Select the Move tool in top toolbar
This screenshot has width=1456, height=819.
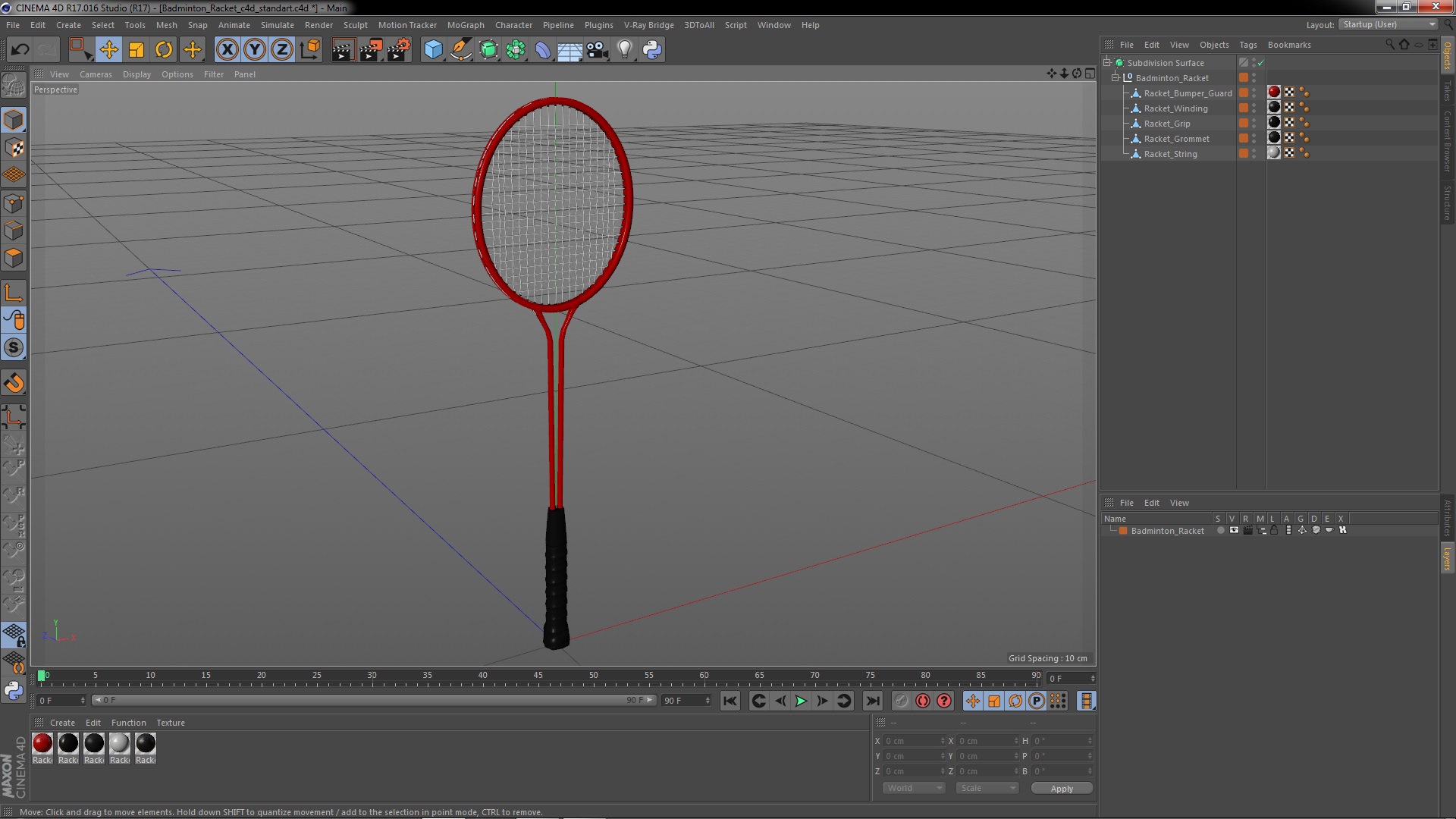[x=108, y=50]
